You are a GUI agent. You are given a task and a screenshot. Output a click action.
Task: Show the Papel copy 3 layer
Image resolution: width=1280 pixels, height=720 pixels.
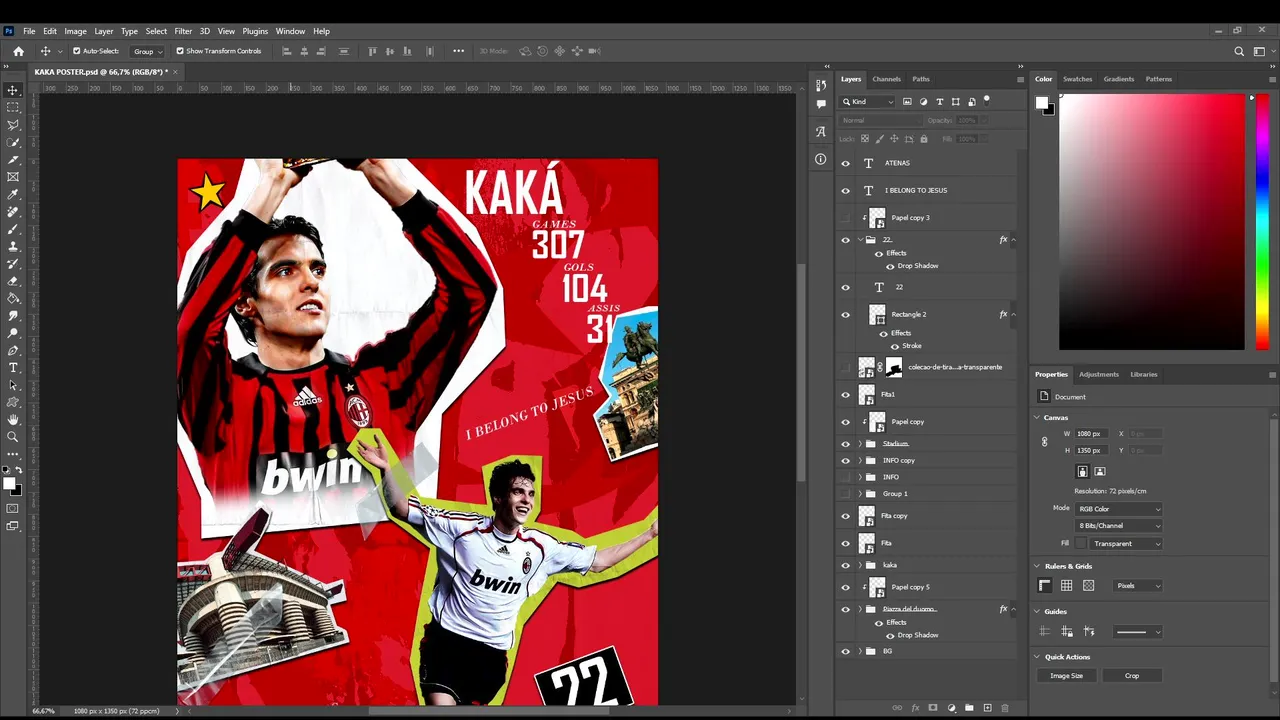[x=846, y=217]
